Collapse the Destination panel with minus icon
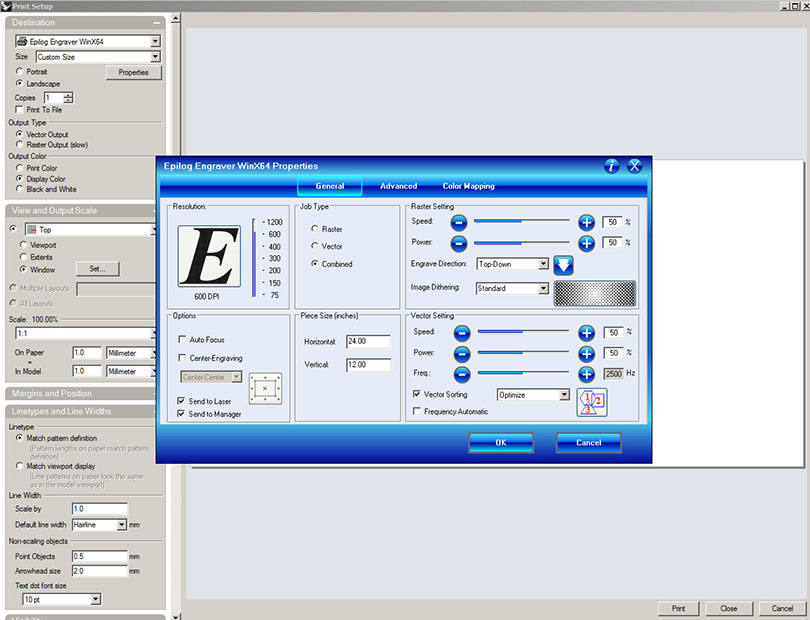This screenshot has height=620, width=810. [157, 23]
